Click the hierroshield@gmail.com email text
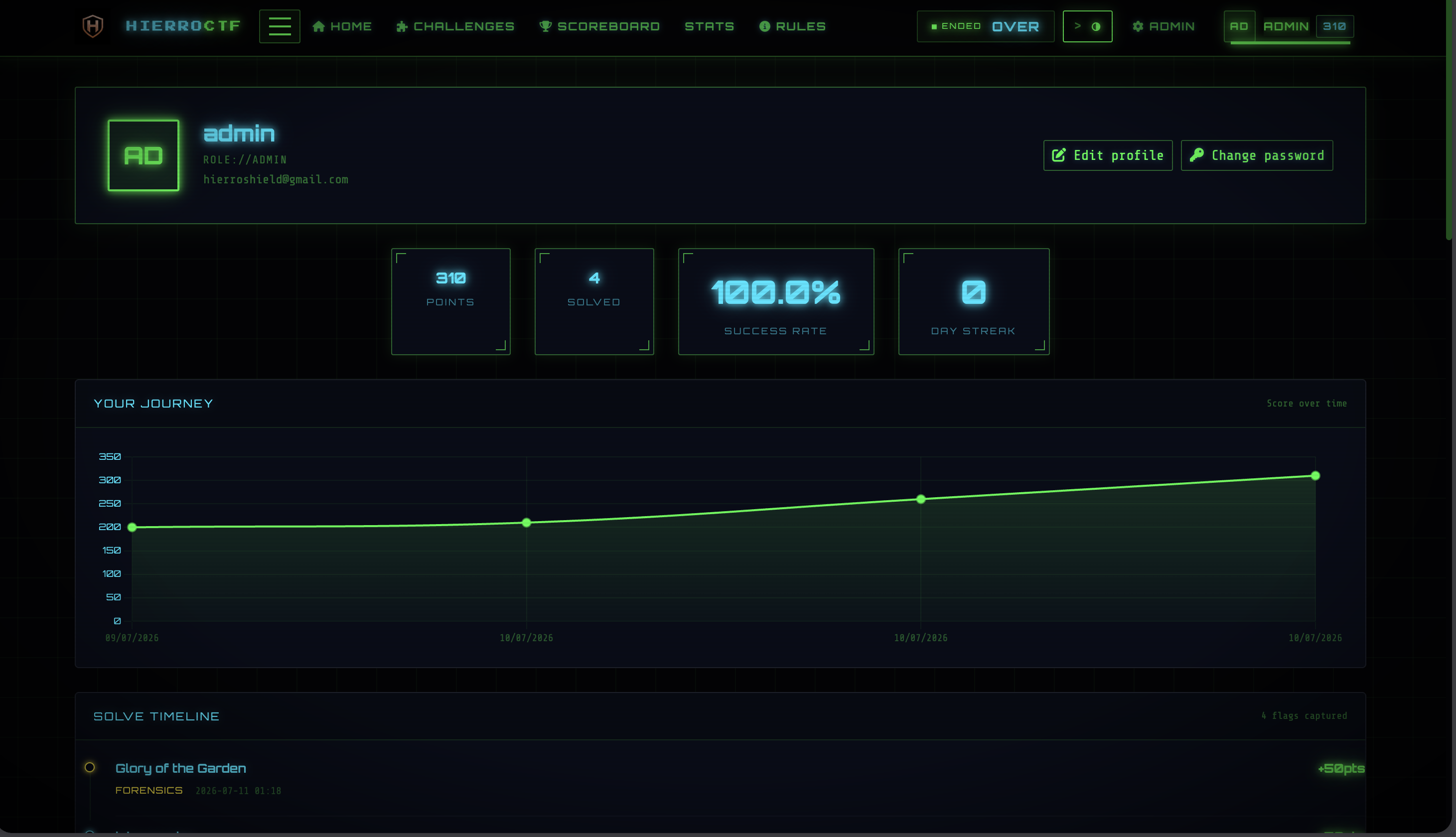This screenshot has width=1456, height=837. pyautogui.click(x=276, y=179)
